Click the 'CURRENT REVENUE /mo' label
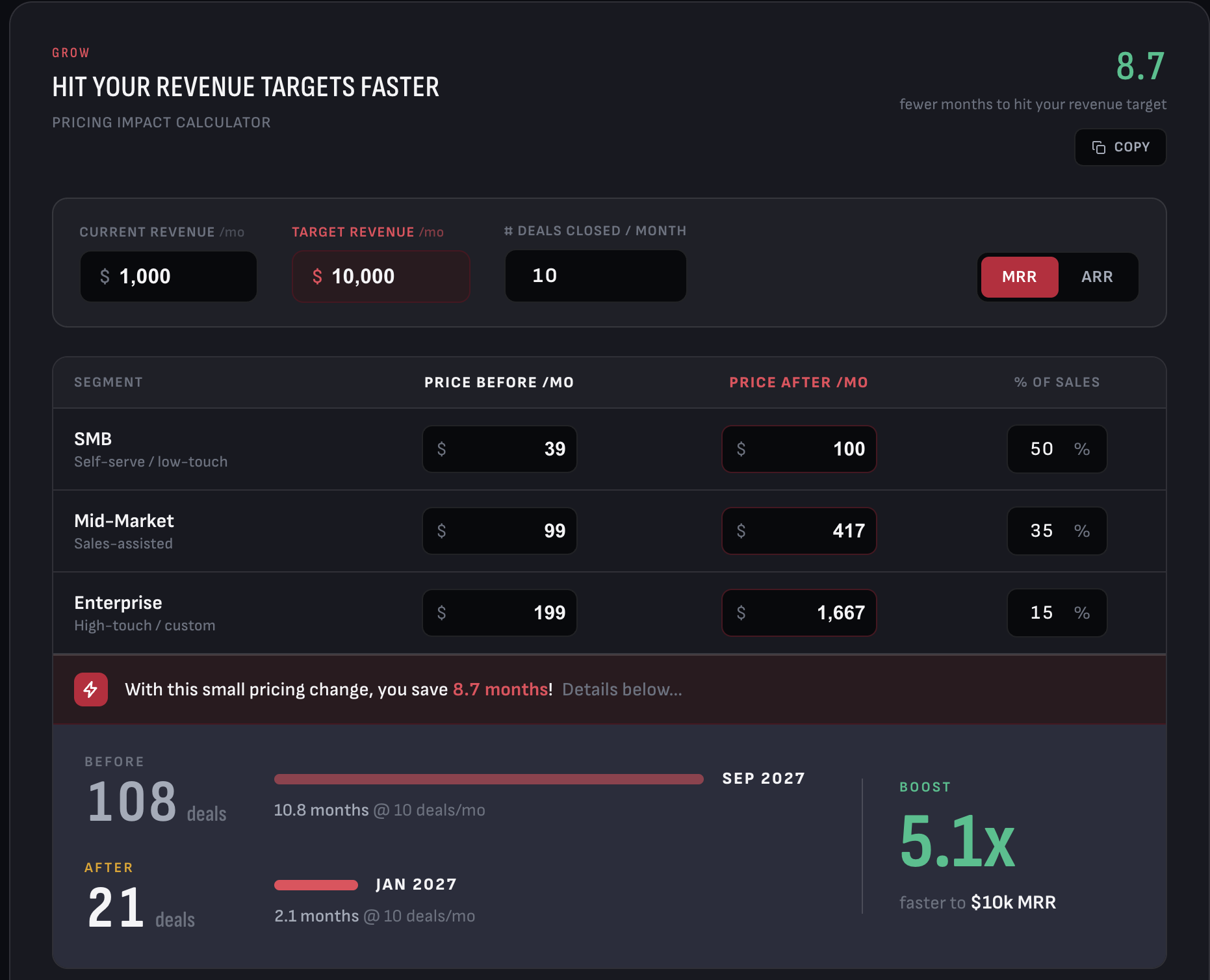The width and height of the screenshot is (1210, 980). coord(162,233)
